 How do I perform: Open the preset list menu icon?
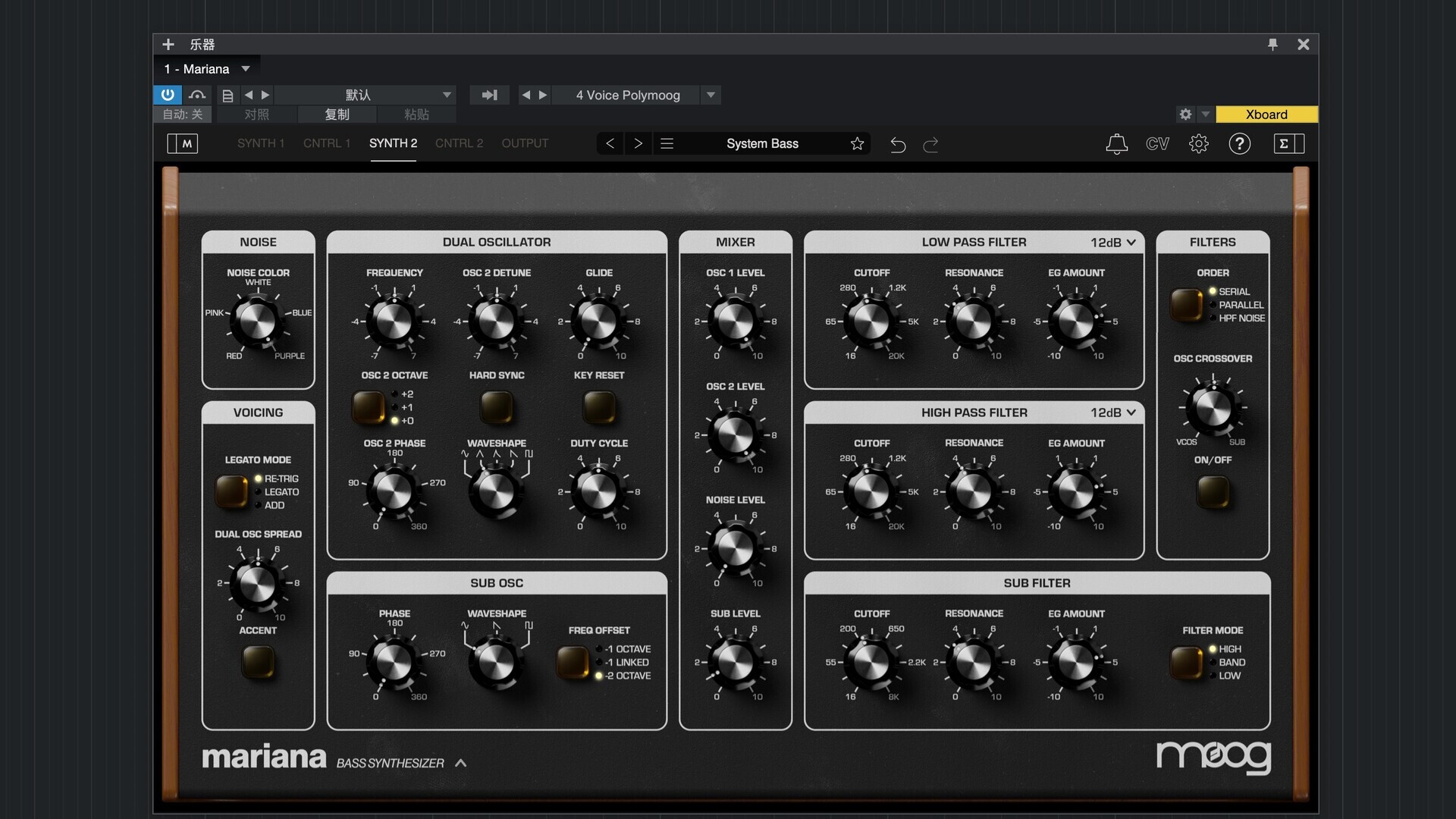pyautogui.click(x=667, y=144)
